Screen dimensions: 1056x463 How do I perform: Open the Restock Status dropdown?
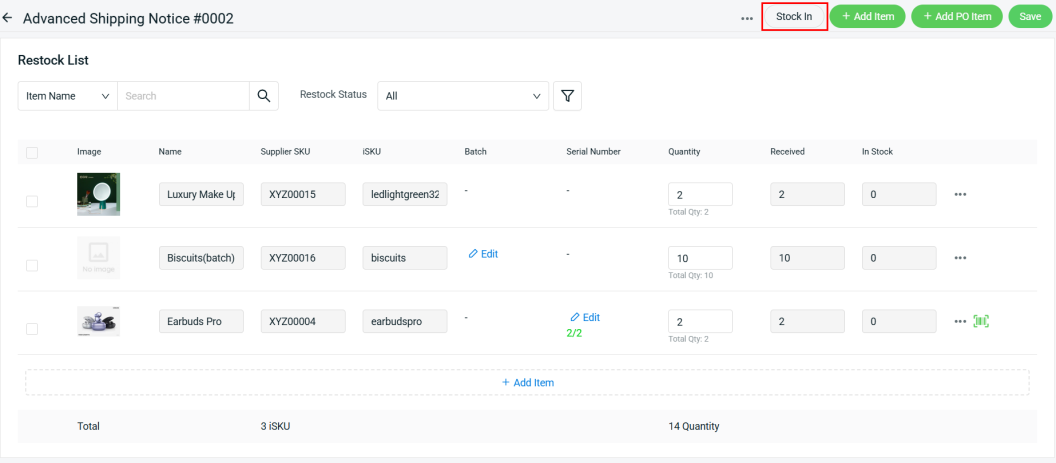(x=462, y=96)
